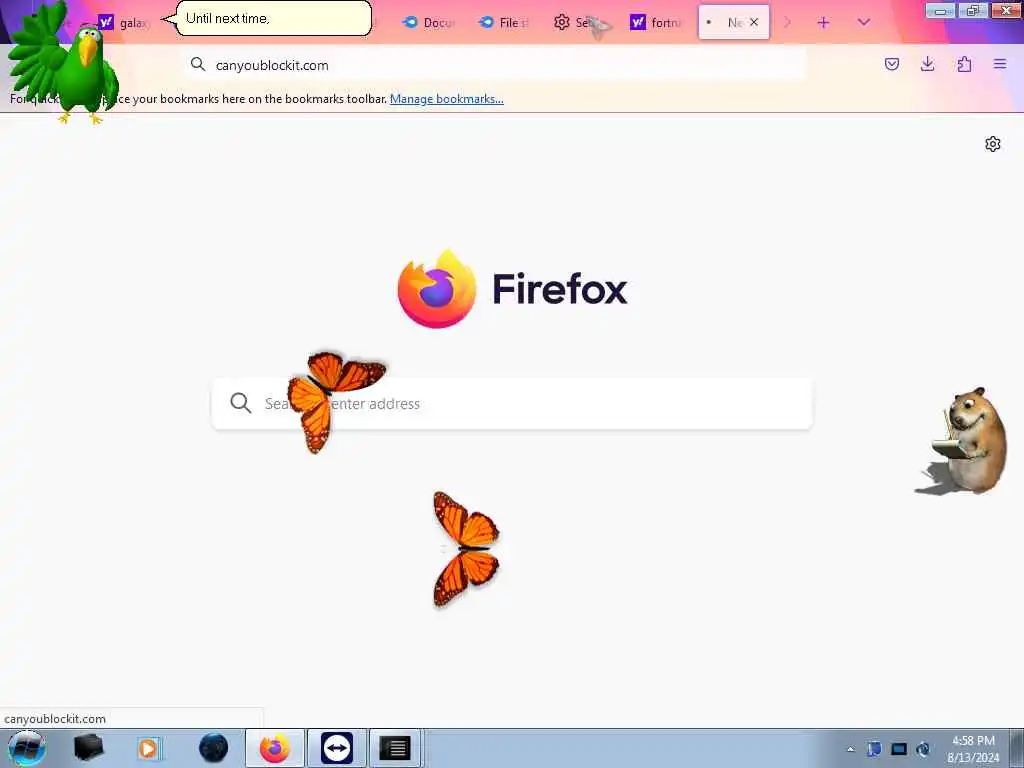Open the Firefox application menu
Image resolution: width=1024 pixels, height=768 pixels.
(x=1000, y=64)
